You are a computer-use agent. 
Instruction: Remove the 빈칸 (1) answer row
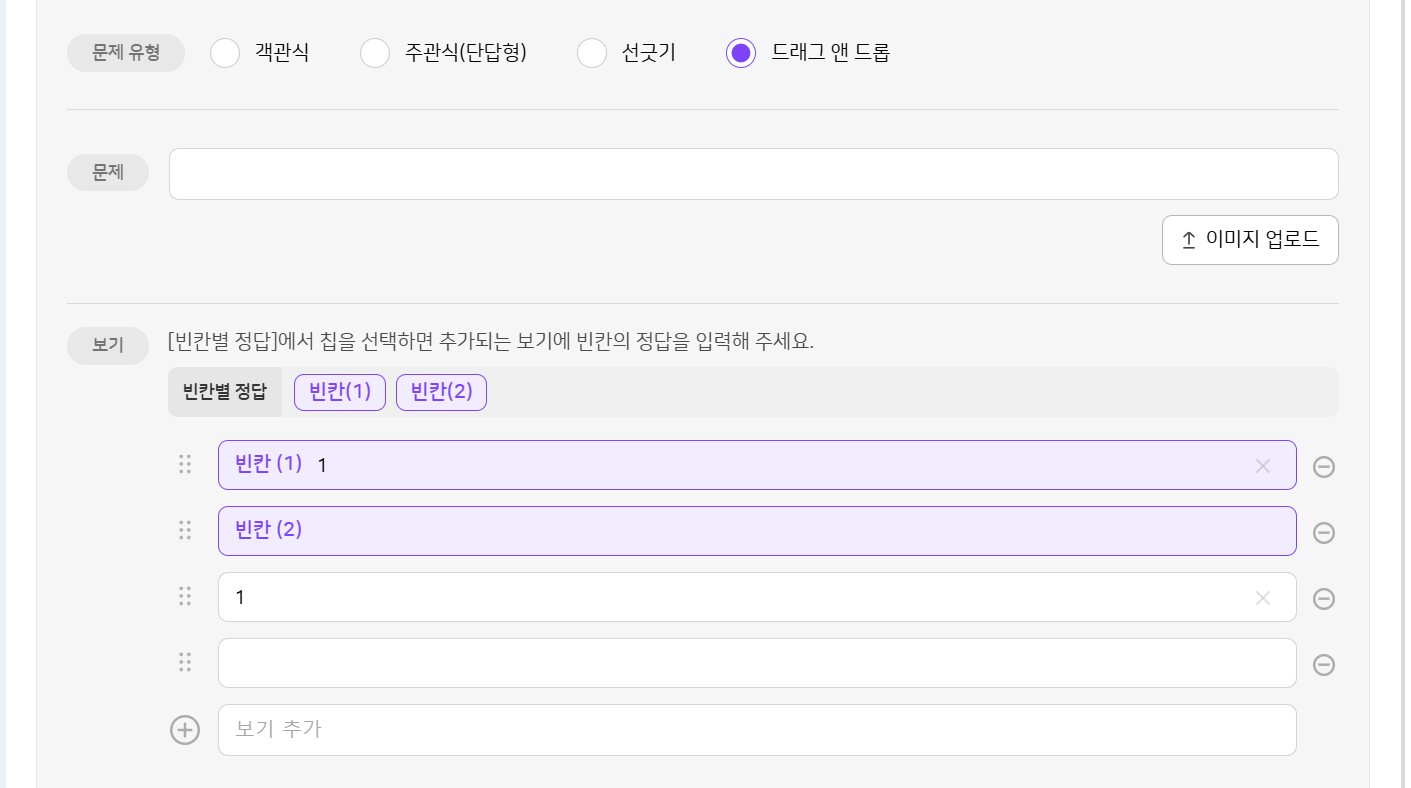point(1324,467)
